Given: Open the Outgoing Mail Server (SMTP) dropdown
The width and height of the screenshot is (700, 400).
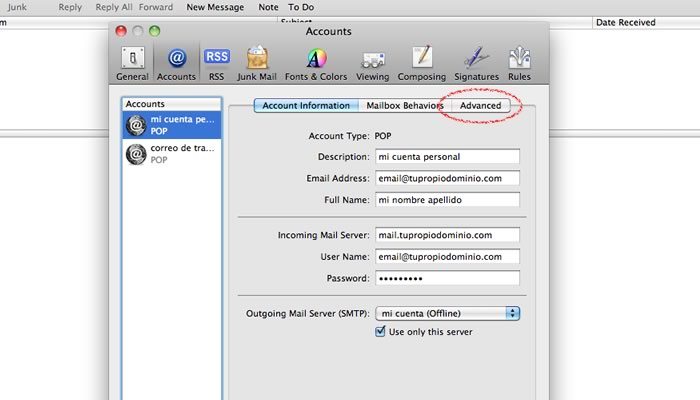Looking at the screenshot, I should click(x=447, y=313).
